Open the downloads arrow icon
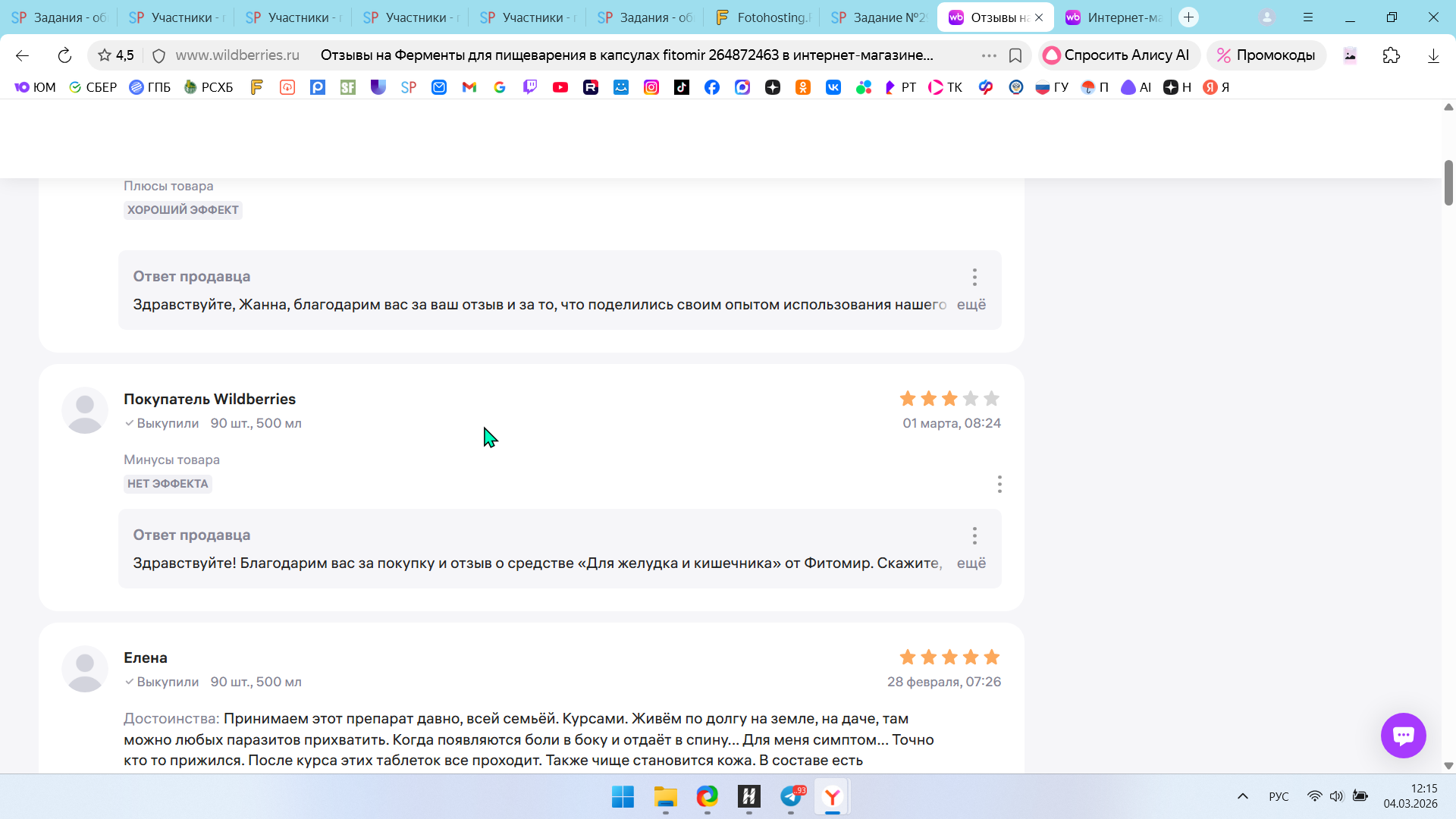Viewport: 1456px width, 819px height. [x=1433, y=55]
